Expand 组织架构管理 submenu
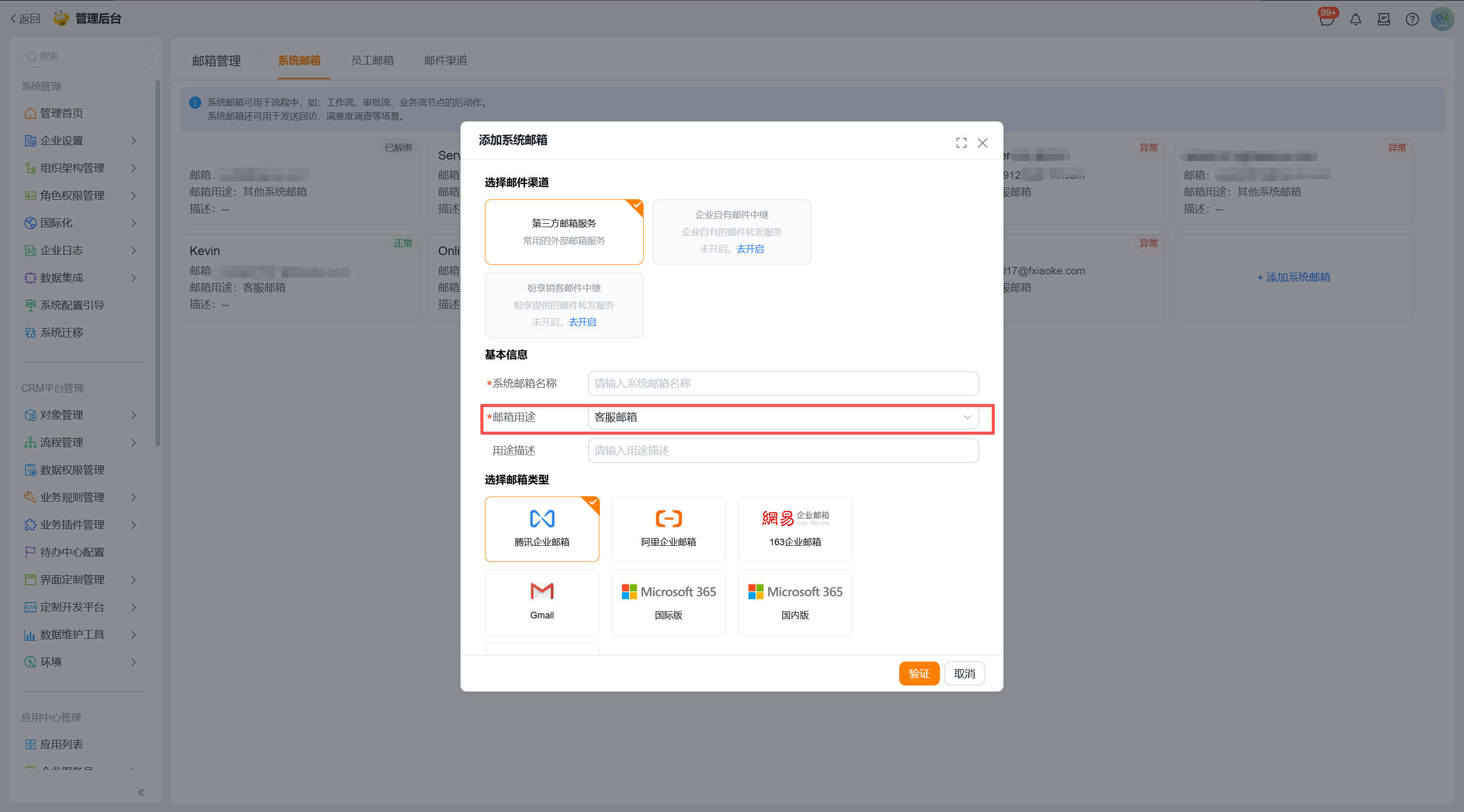The width and height of the screenshot is (1464, 812). pos(134,168)
